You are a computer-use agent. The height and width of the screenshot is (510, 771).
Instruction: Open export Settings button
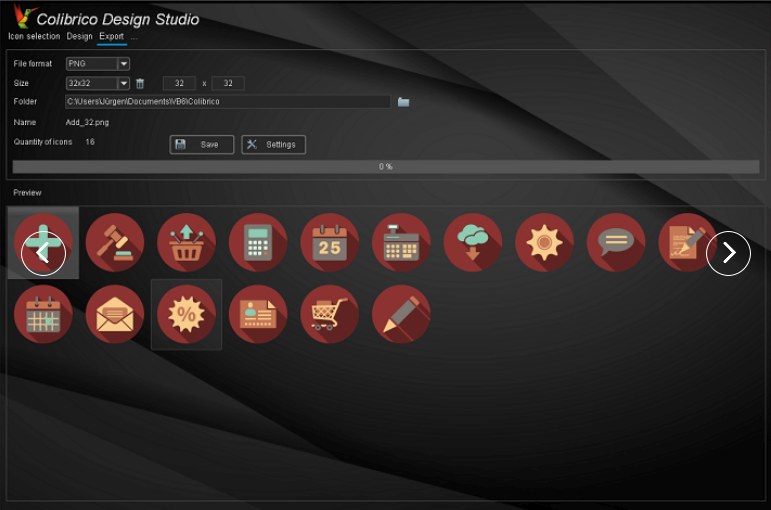click(x=273, y=145)
